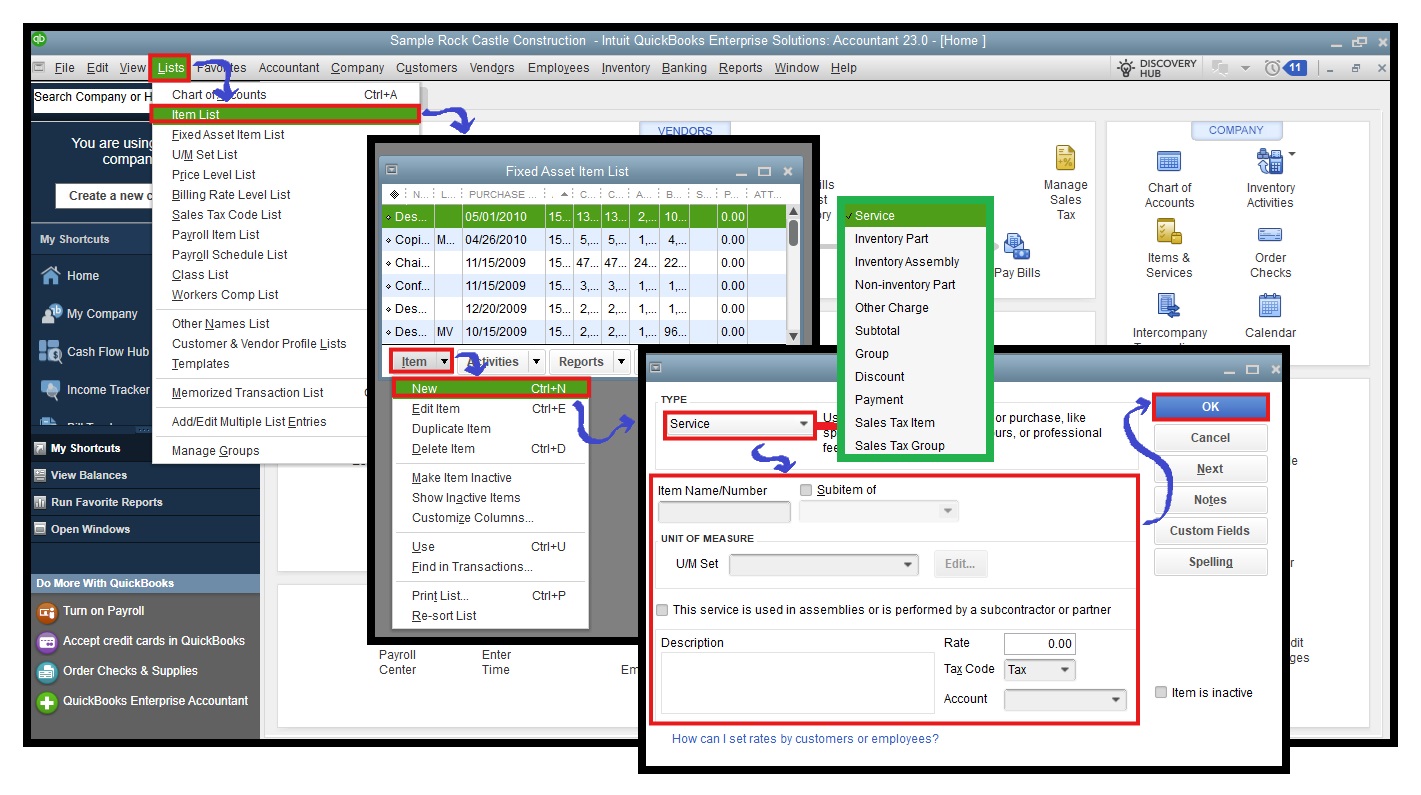Screen dimensions: 1421x795
Task: Select the View Balances panel
Action: coord(145,475)
